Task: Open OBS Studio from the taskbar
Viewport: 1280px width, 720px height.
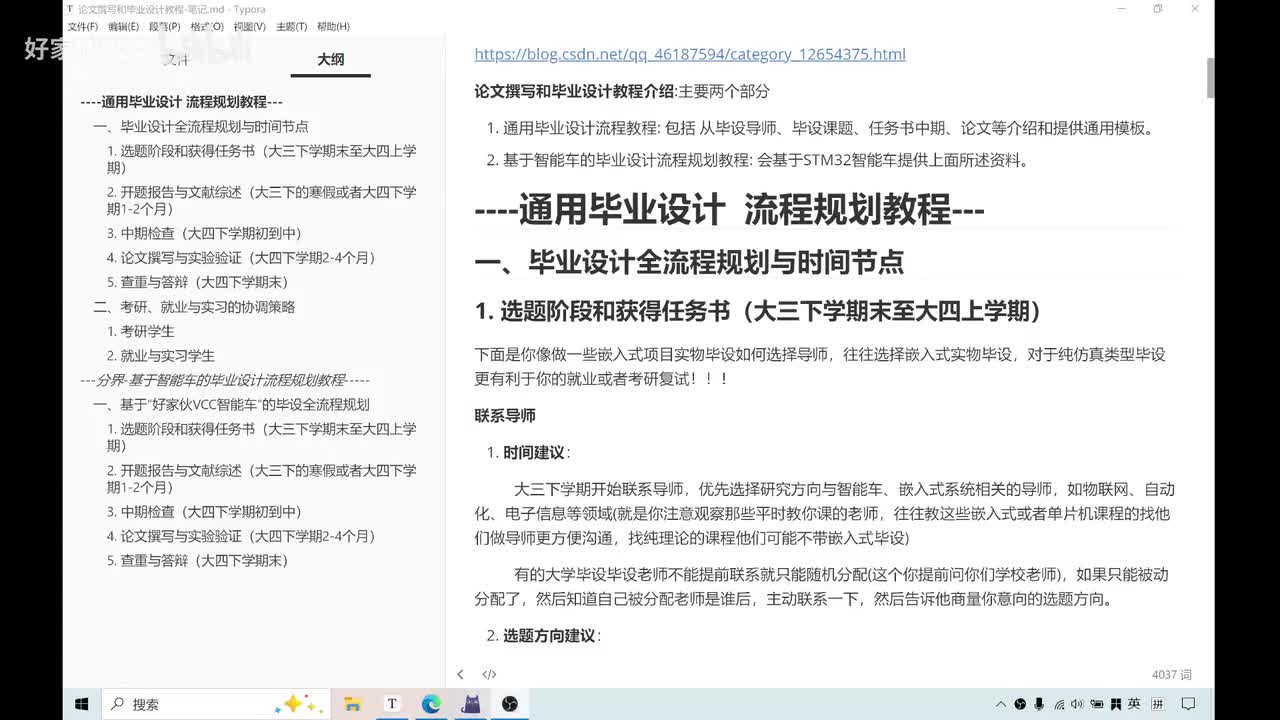Action: 510,704
